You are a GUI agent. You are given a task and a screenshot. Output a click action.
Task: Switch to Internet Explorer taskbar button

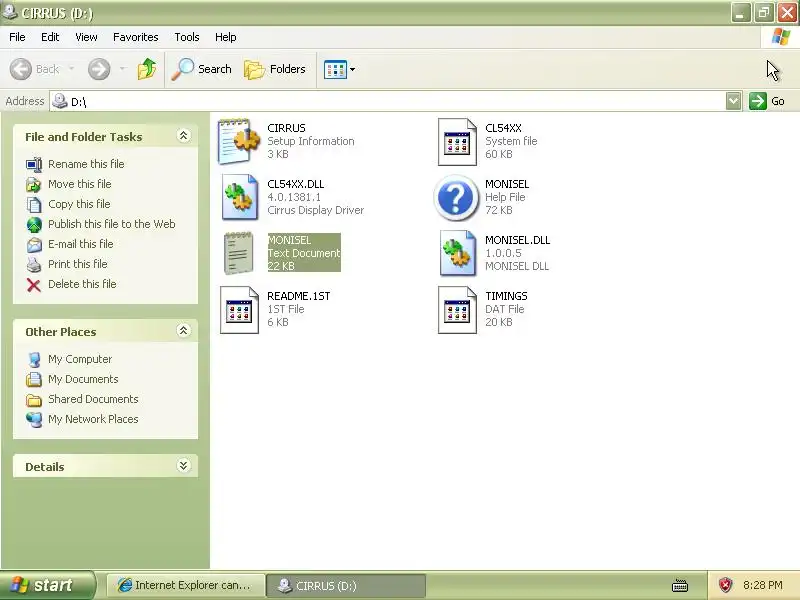click(186, 585)
